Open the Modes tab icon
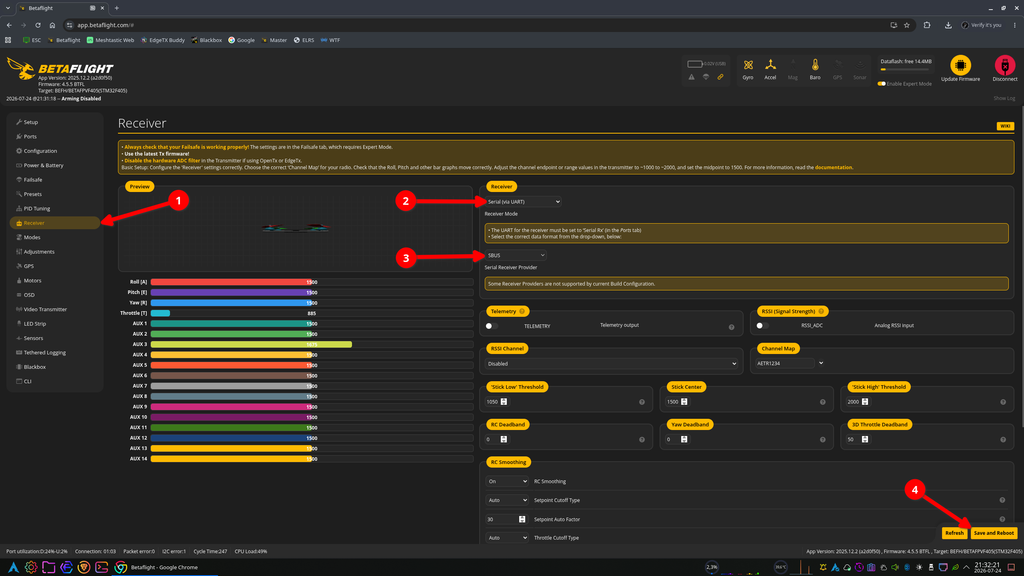 (19, 238)
